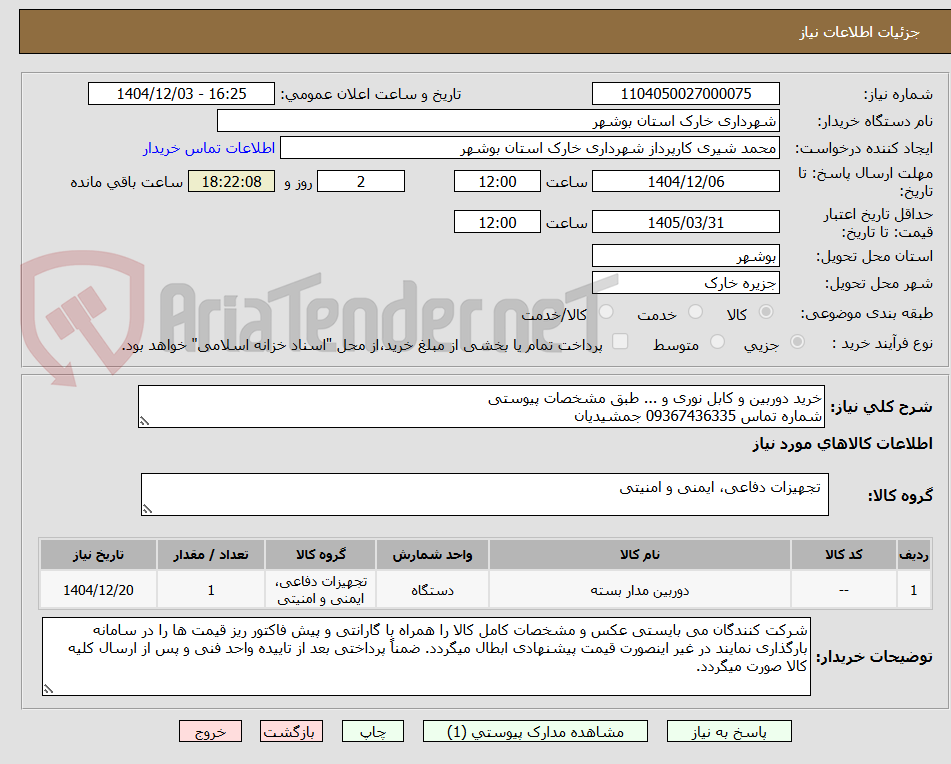Image resolution: width=951 pixels, height=764 pixels.
Task: Click the تاریخ نیاز column header
Action: 98,555
